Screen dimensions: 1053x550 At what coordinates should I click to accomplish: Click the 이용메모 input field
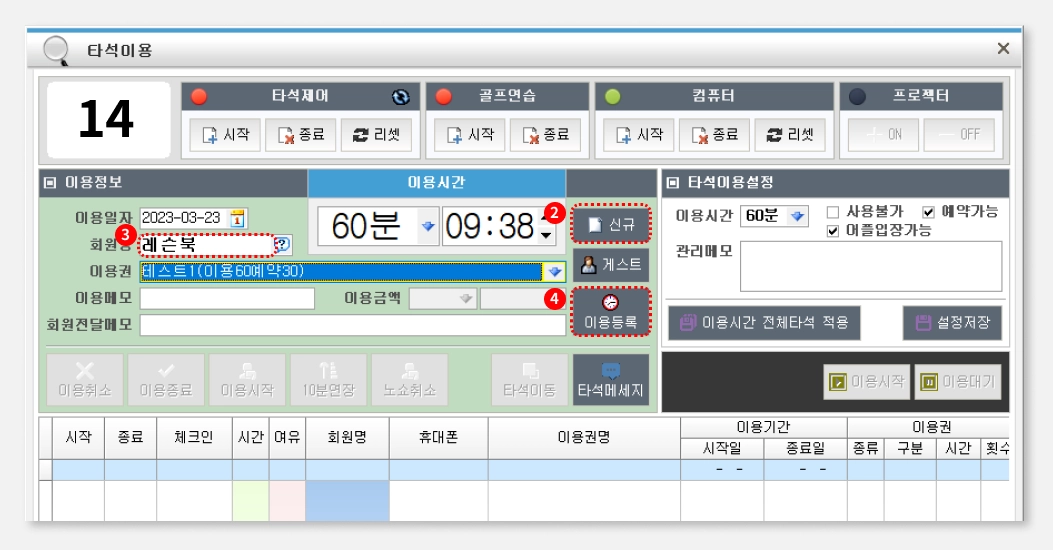point(227,298)
